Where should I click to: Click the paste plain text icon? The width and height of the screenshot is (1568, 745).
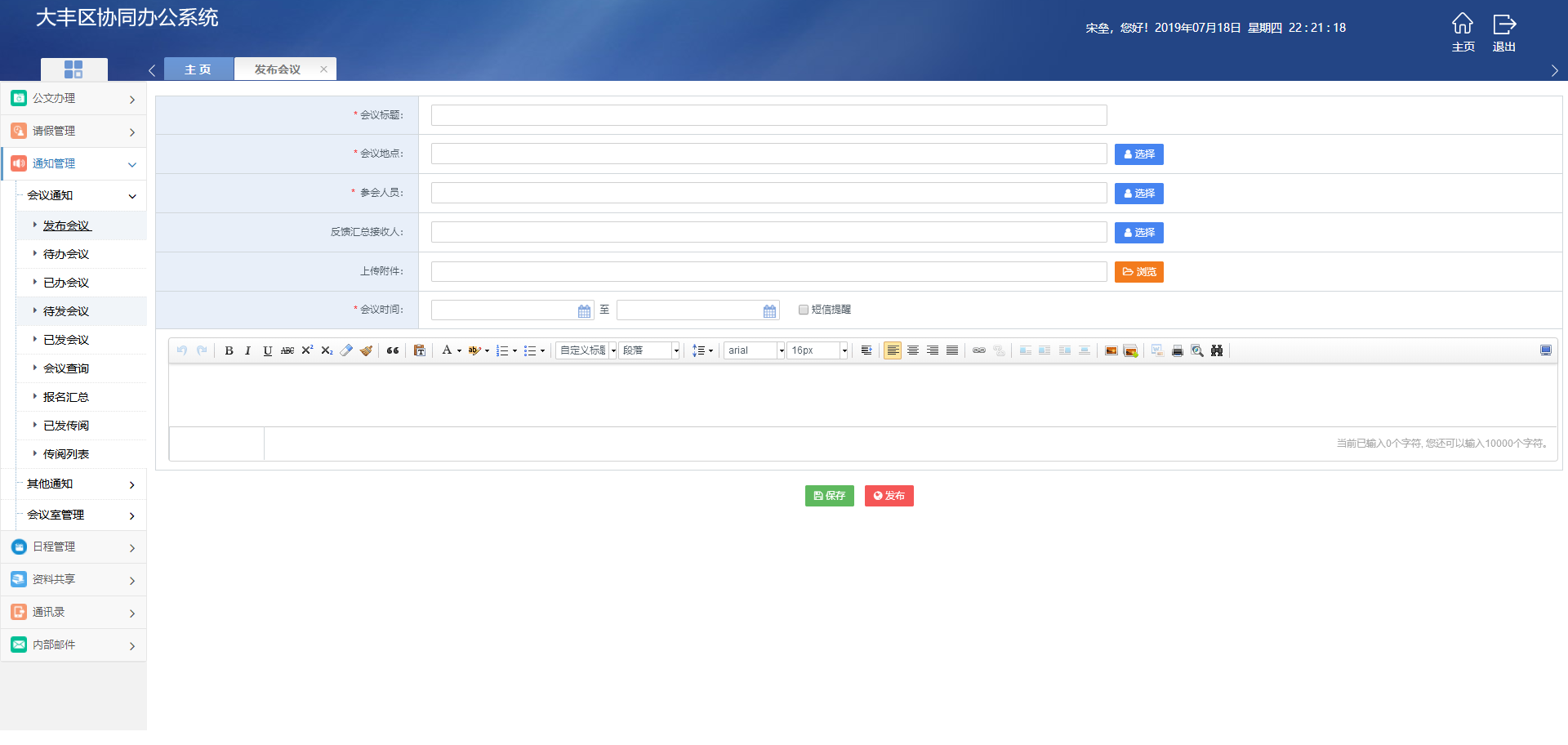pos(420,350)
